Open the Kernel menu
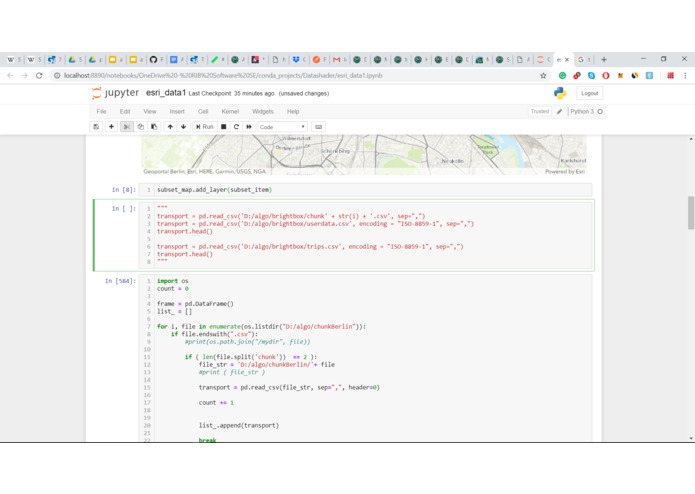Viewport: 695px width, 494px height. coord(230,112)
